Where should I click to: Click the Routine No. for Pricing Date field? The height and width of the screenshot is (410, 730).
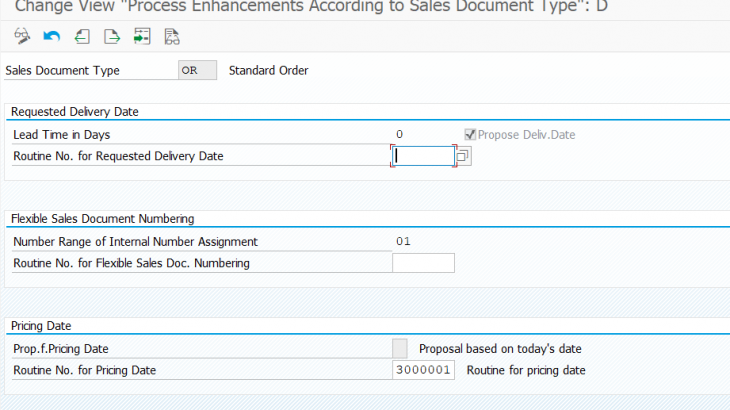[423, 370]
